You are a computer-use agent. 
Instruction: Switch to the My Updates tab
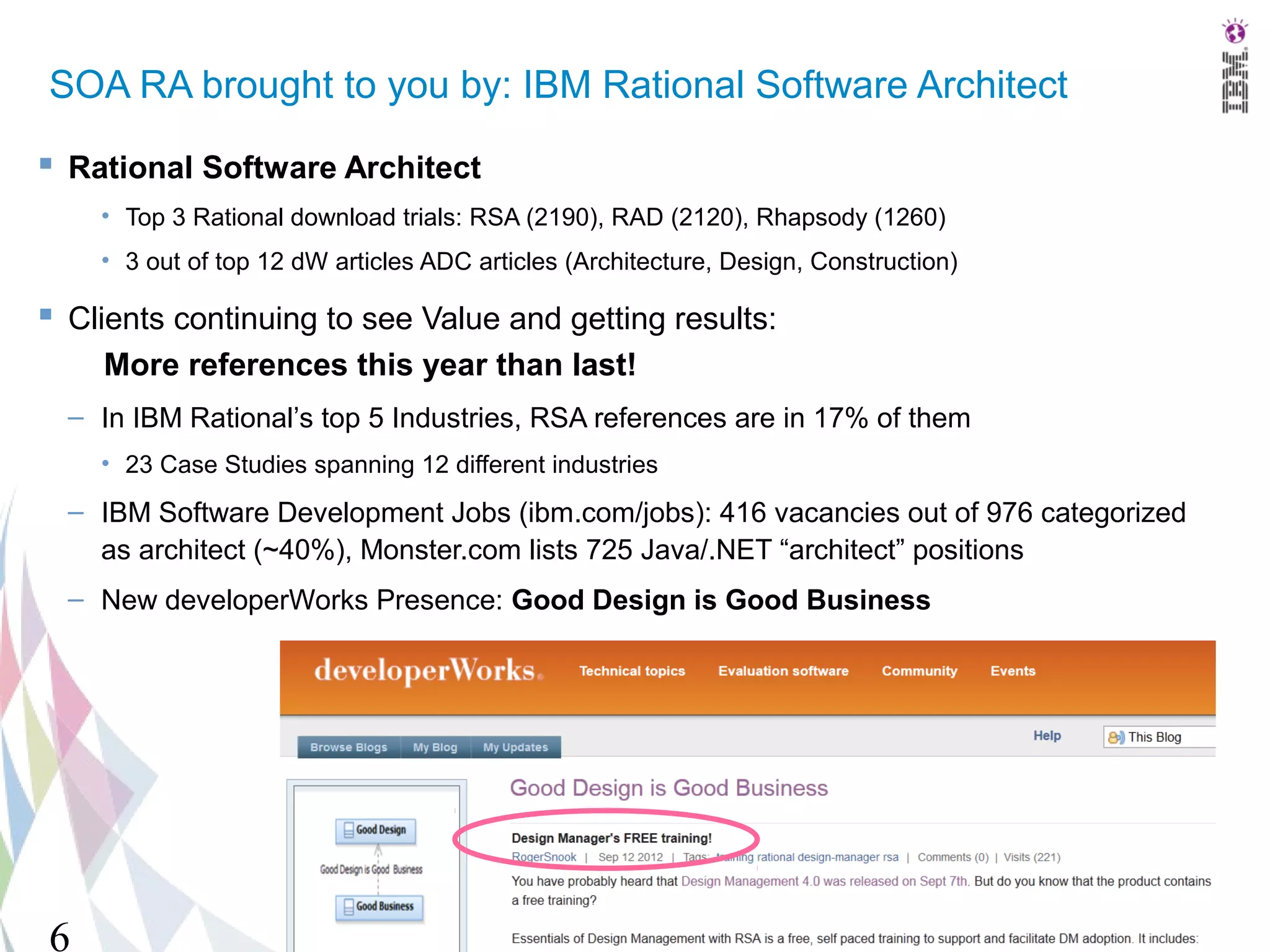(516, 747)
